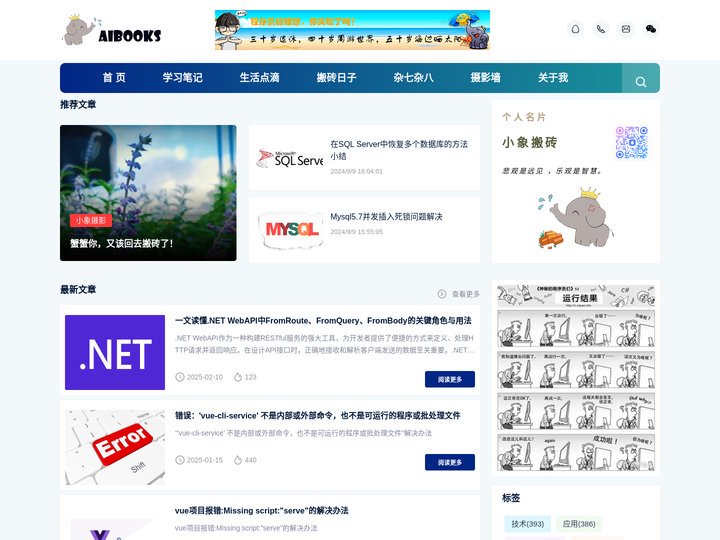The image size is (720, 540).
Task: Click the circular arrow icon beside 查看更多
Action: pyautogui.click(x=442, y=294)
